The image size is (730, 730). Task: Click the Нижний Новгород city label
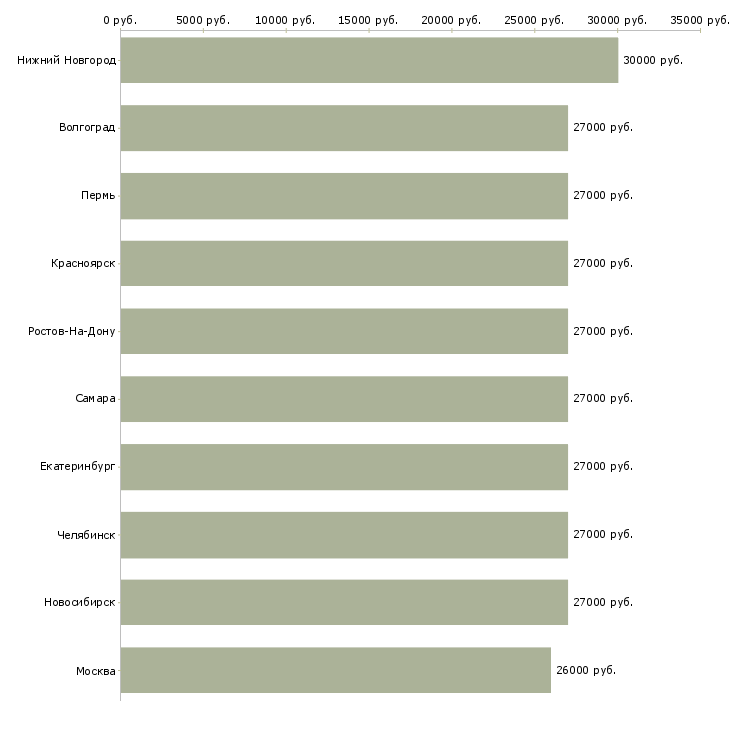click(x=66, y=61)
